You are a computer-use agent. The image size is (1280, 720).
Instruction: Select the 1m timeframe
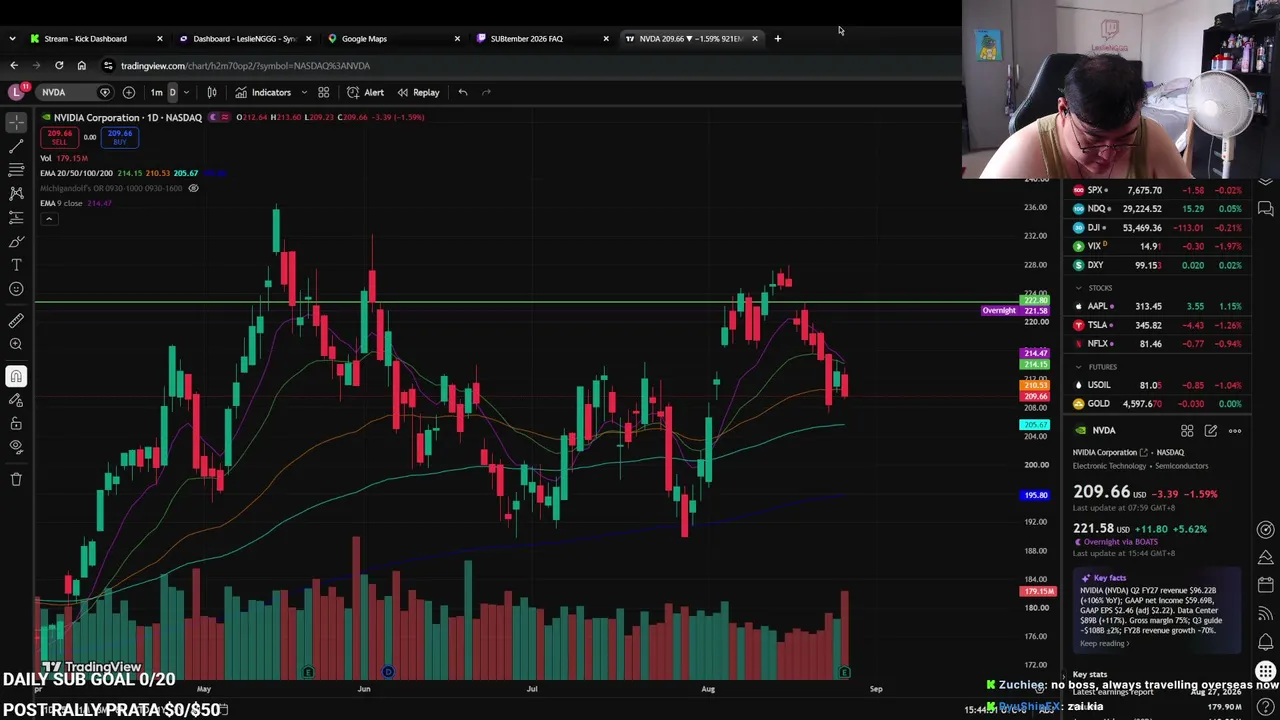[156, 92]
